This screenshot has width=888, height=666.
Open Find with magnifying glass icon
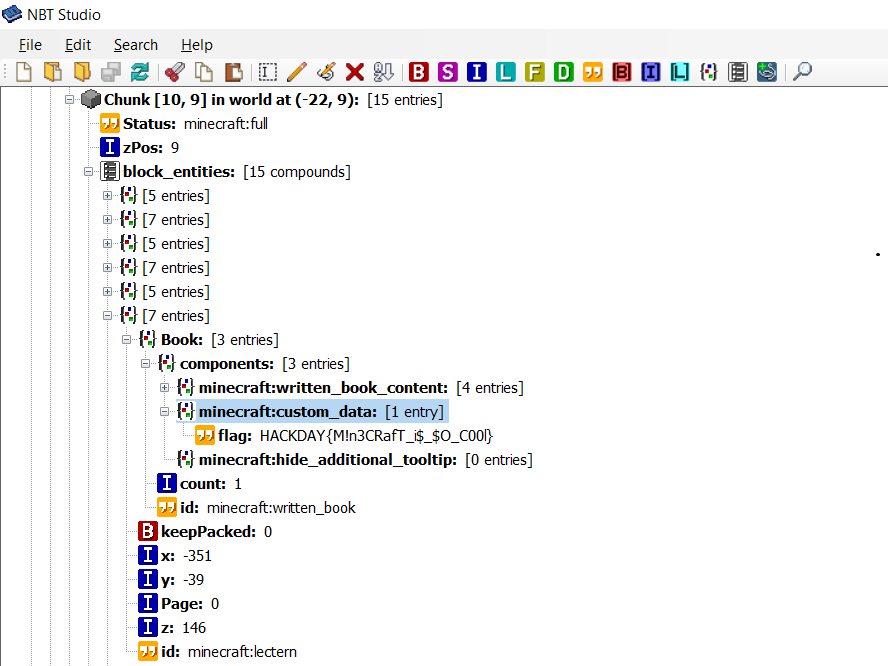pyautogui.click(x=802, y=72)
